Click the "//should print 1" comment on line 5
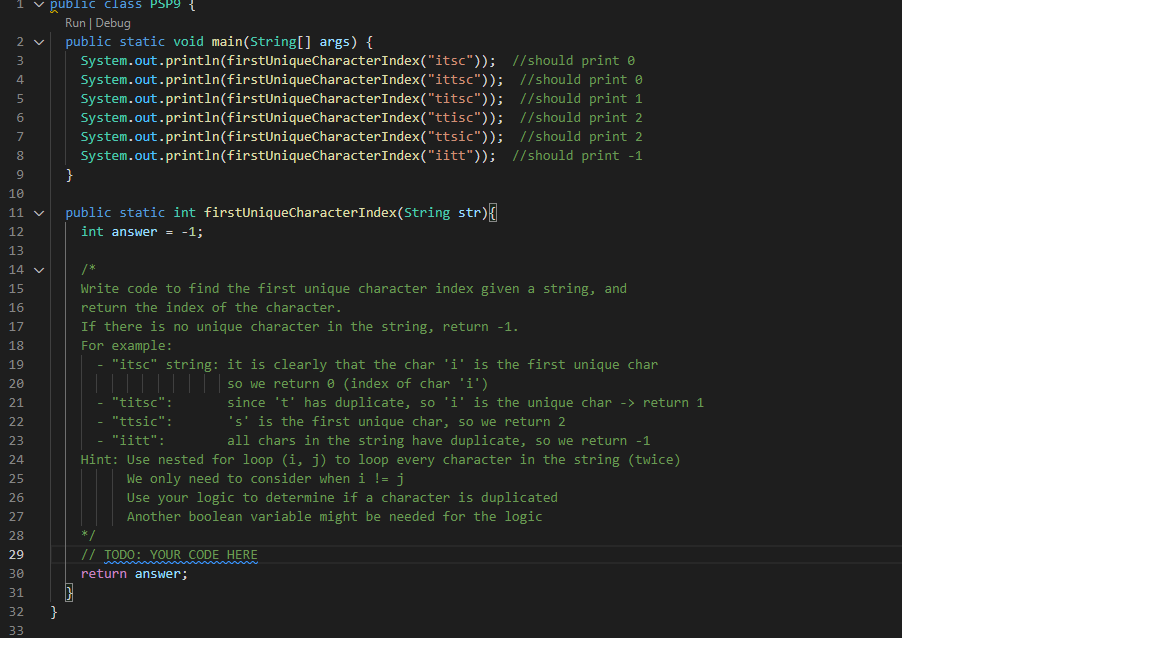This screenshot has height=648, width=1152. [581, 98]
